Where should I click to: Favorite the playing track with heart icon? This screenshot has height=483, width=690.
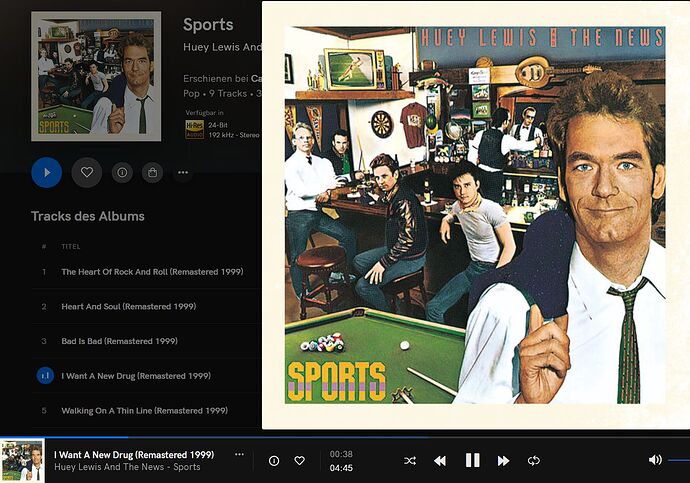click(300, 461)
